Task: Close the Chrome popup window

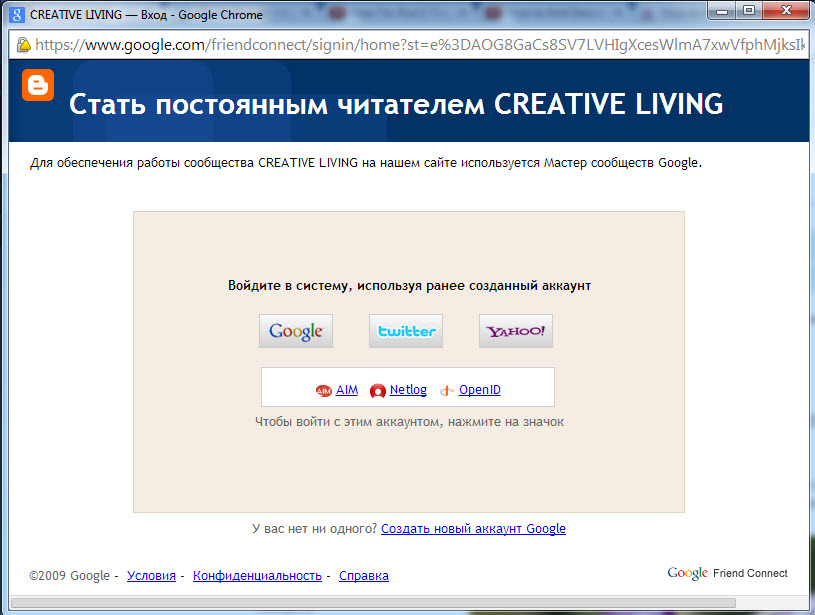Action: click(x=786, y=10)
